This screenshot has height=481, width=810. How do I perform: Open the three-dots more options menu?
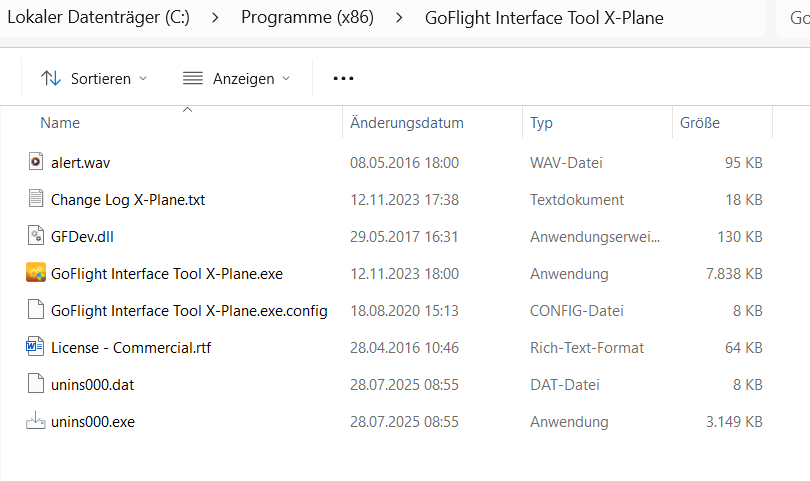(x=343, y=78)
